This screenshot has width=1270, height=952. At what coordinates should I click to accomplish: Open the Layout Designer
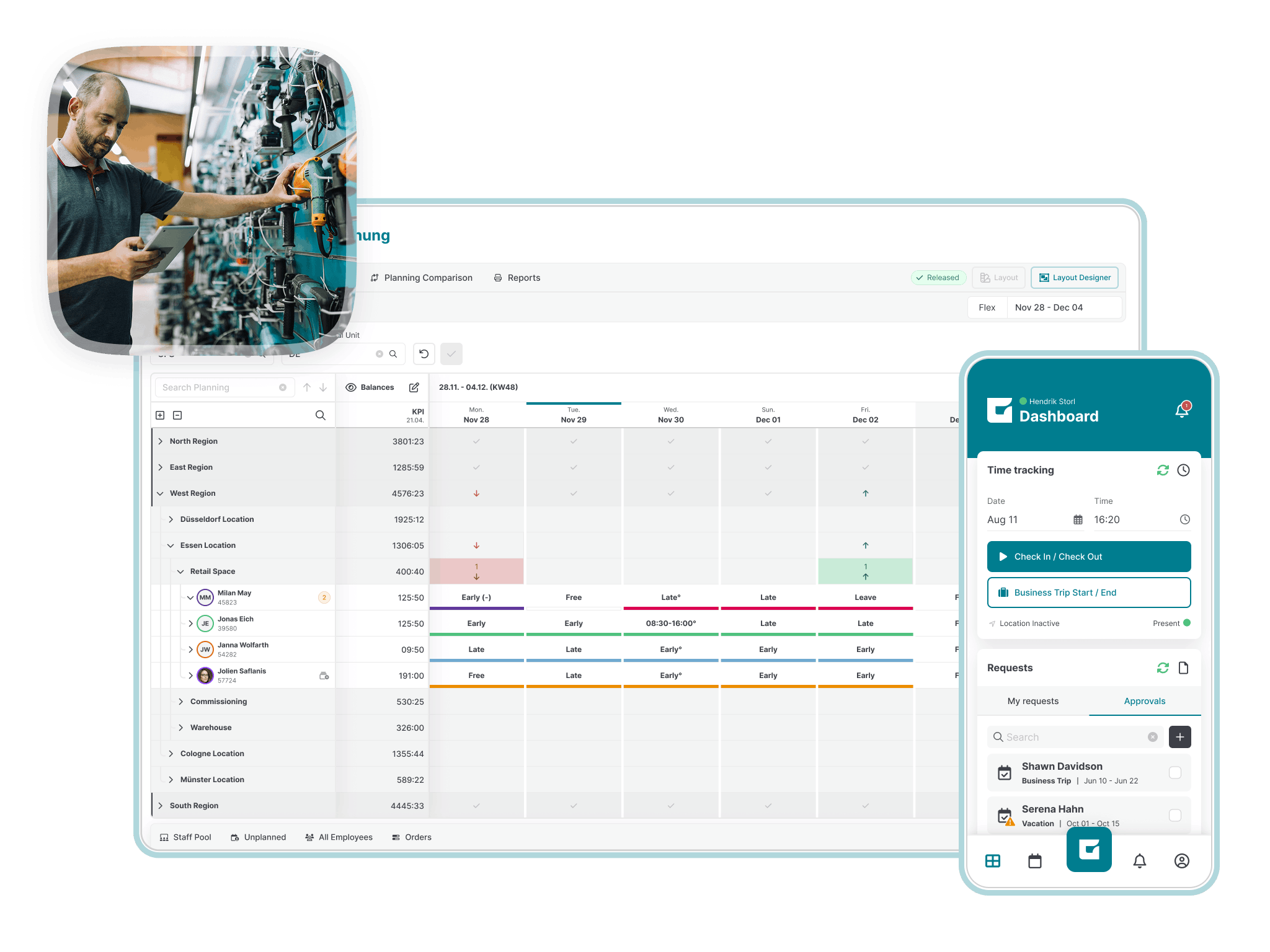point(1075,277)
